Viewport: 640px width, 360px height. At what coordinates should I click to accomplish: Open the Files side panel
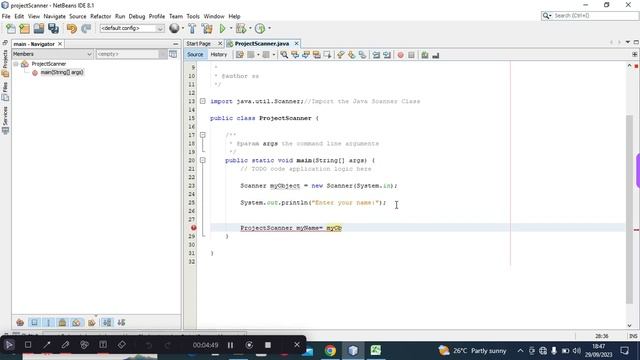[5, 91]
